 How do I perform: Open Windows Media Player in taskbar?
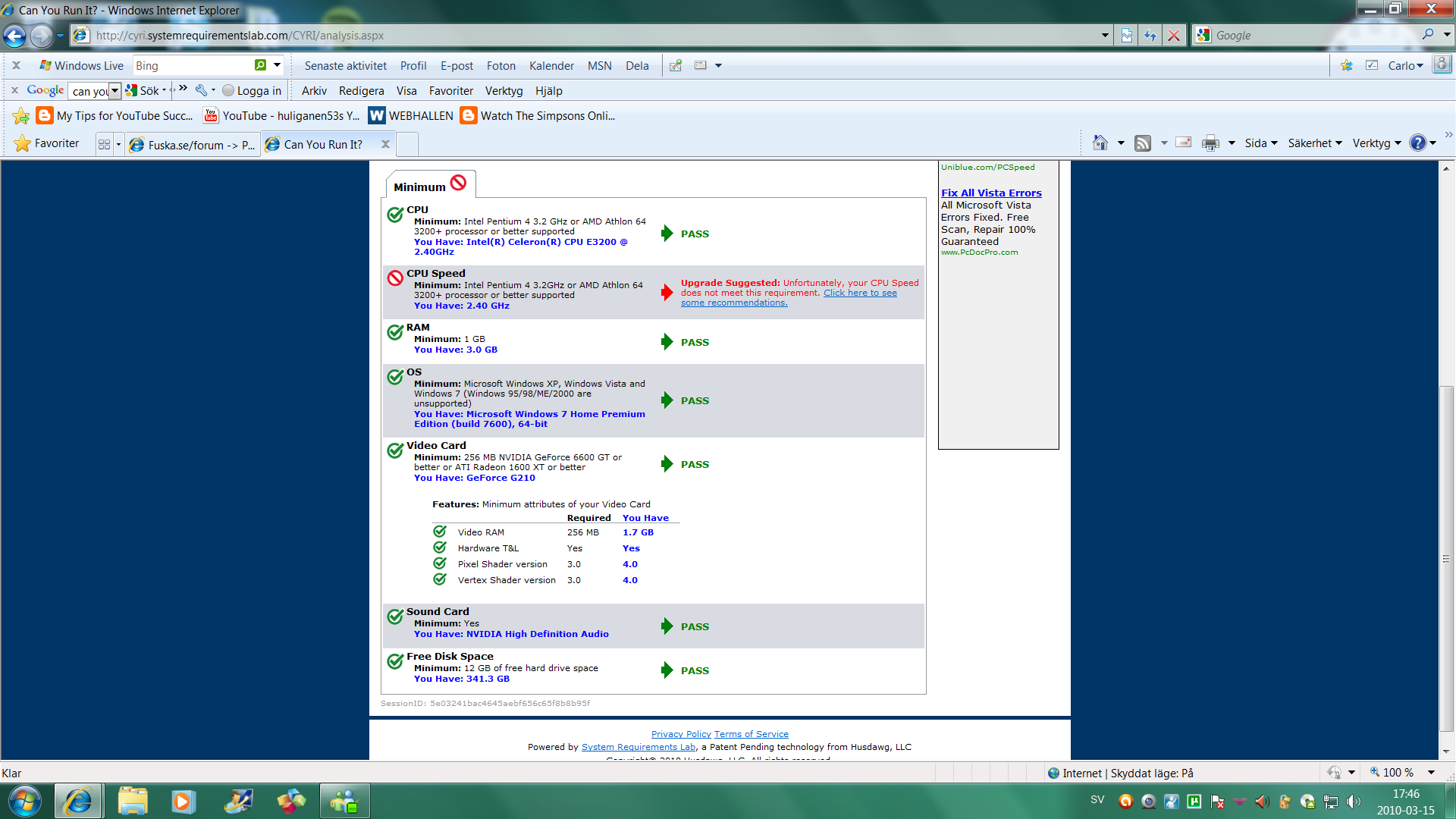183,801
